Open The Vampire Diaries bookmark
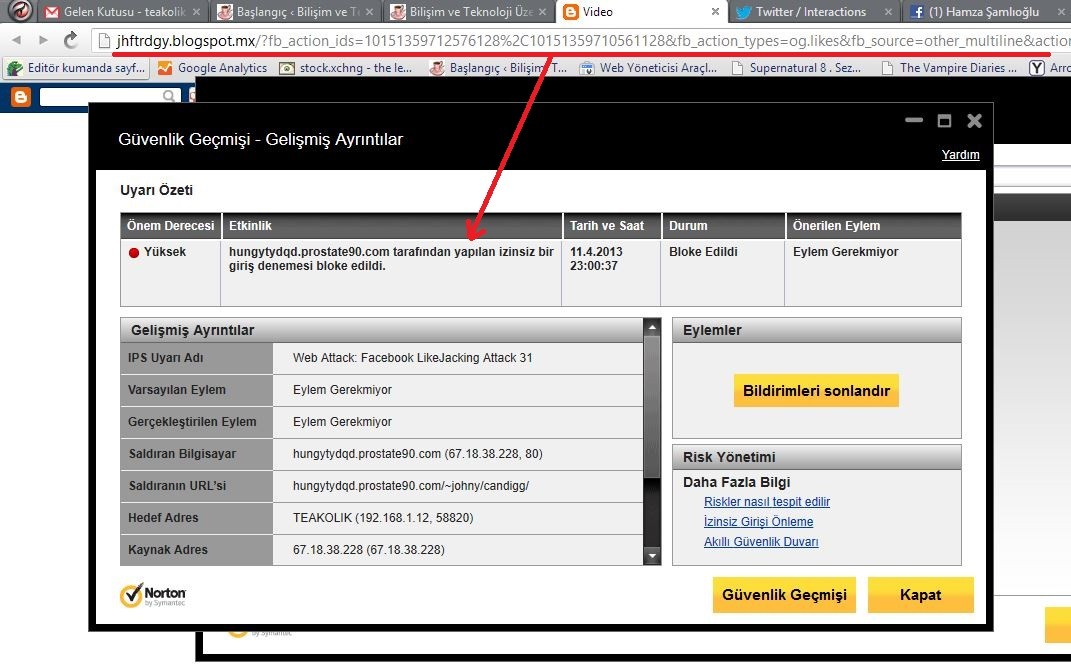1071x664 pixels. click(949, 68)
